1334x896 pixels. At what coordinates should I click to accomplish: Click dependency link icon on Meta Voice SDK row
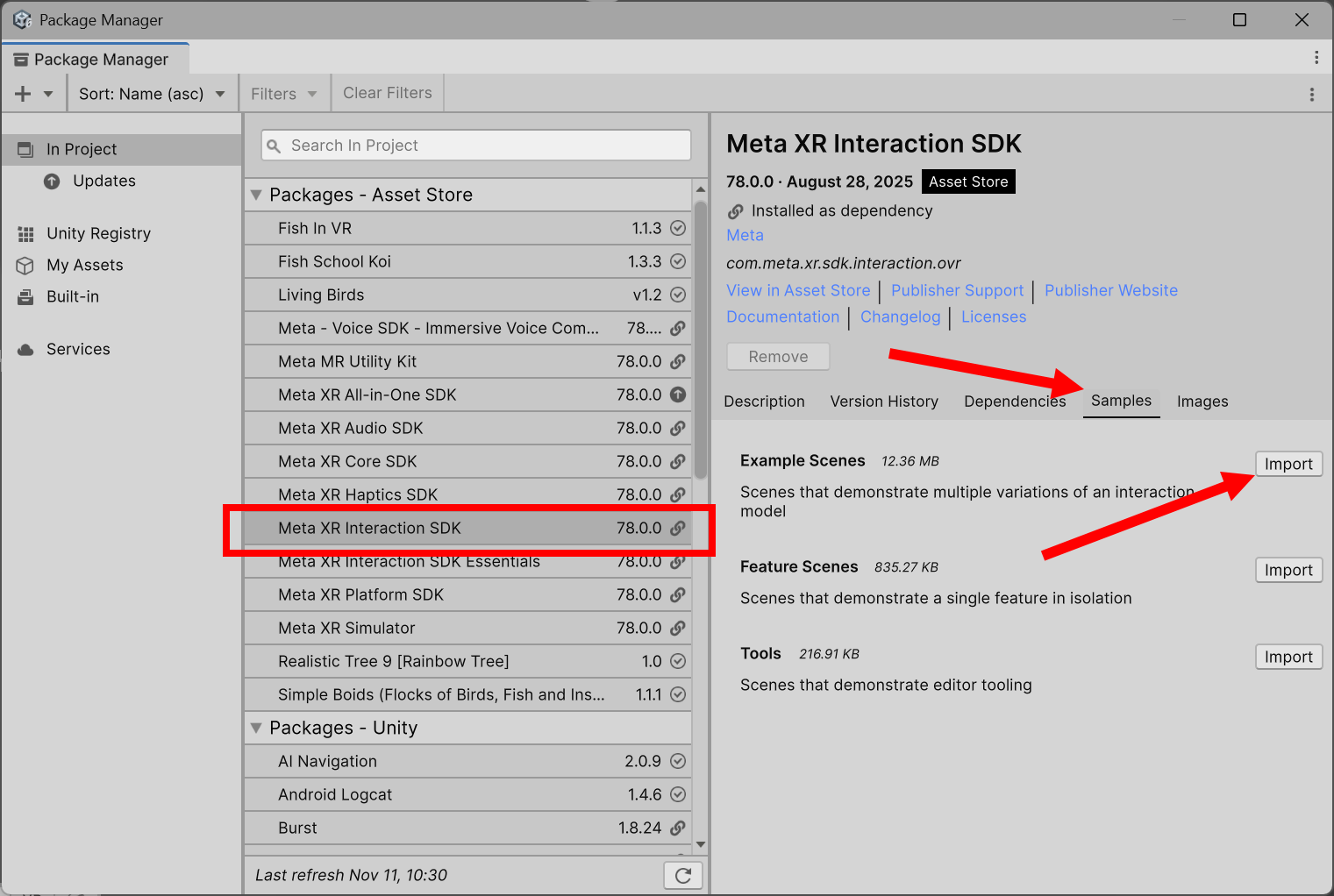(x=678, y=328)
